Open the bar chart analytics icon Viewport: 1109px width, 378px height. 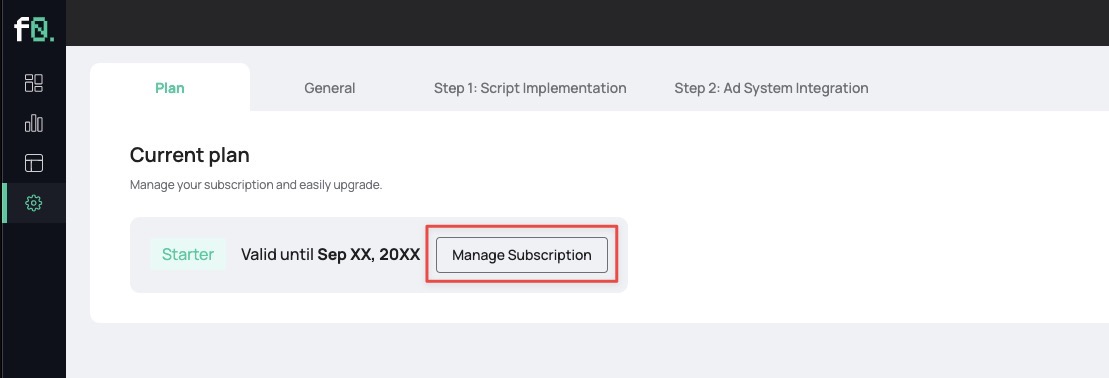click(33, 123)
